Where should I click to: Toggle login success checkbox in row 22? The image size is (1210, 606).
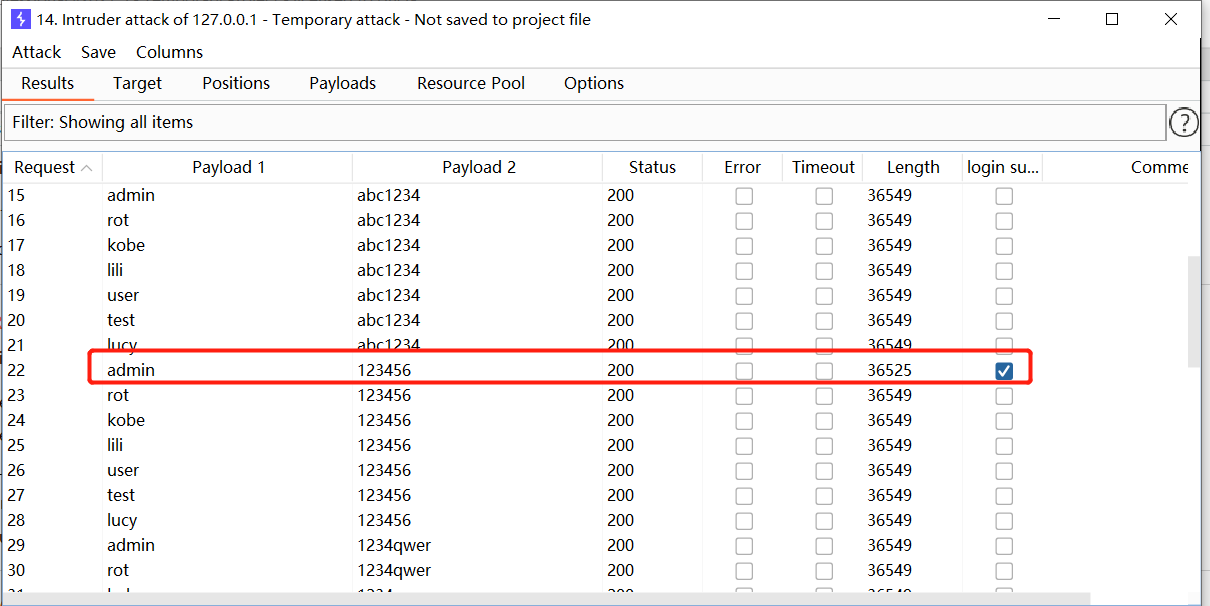coord(1004,370)
